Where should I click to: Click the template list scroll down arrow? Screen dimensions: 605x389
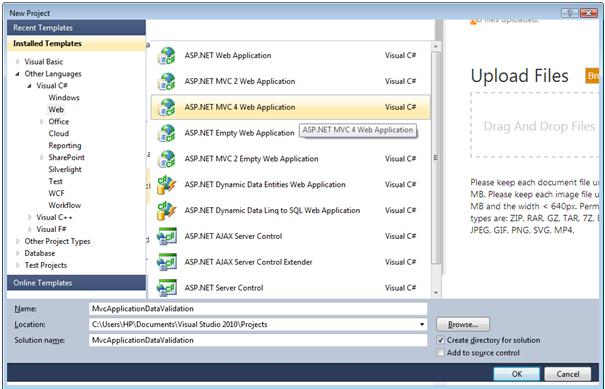coord(436,293)
